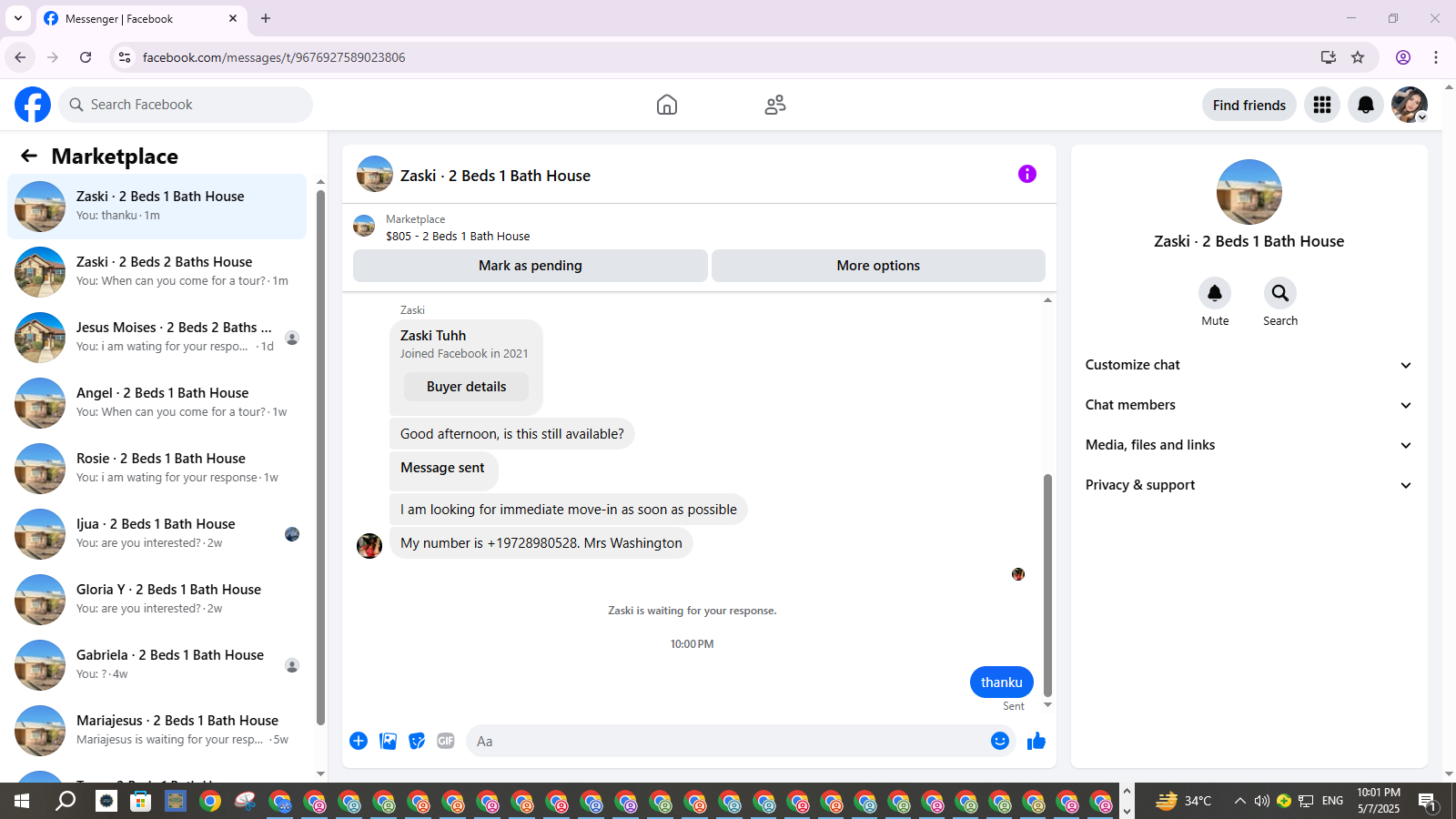The width and height of the screenshot is (1456, 819).
Task: Send a thumbs up like
Action: point(1036,741)
